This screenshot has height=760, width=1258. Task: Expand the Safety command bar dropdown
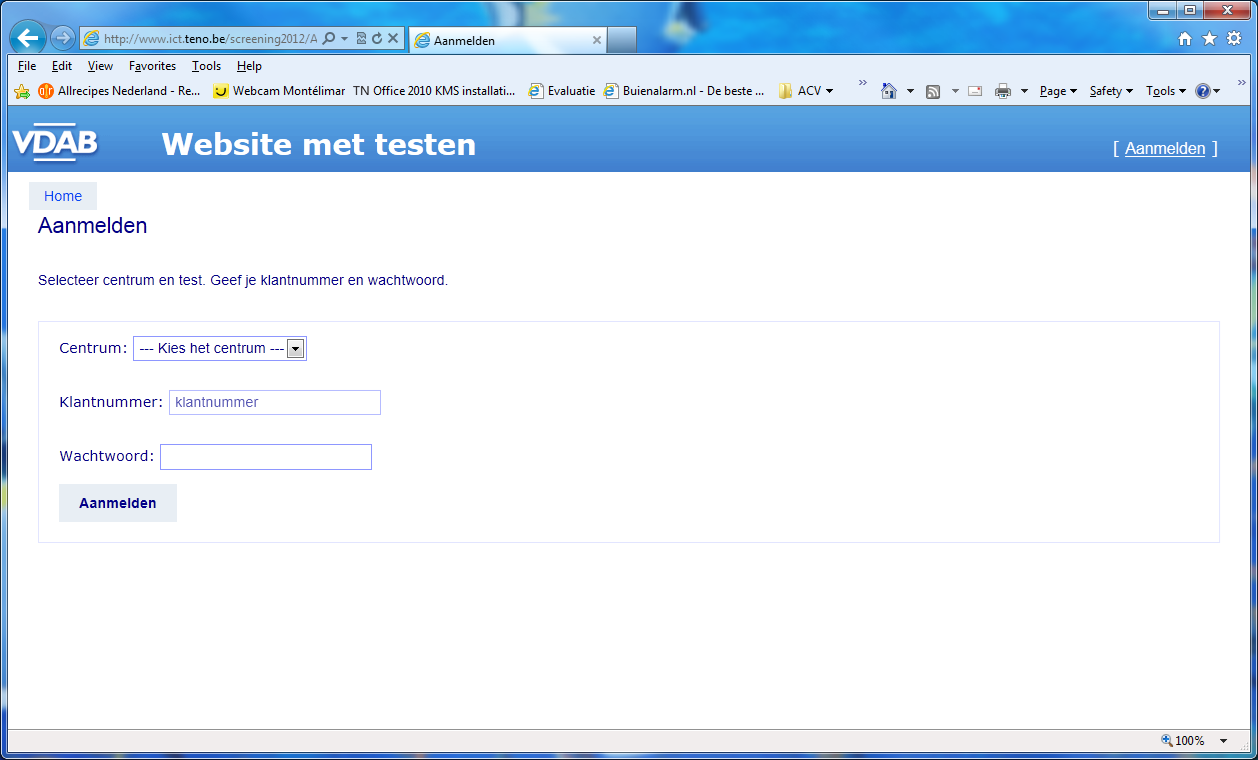(1111, 91)
